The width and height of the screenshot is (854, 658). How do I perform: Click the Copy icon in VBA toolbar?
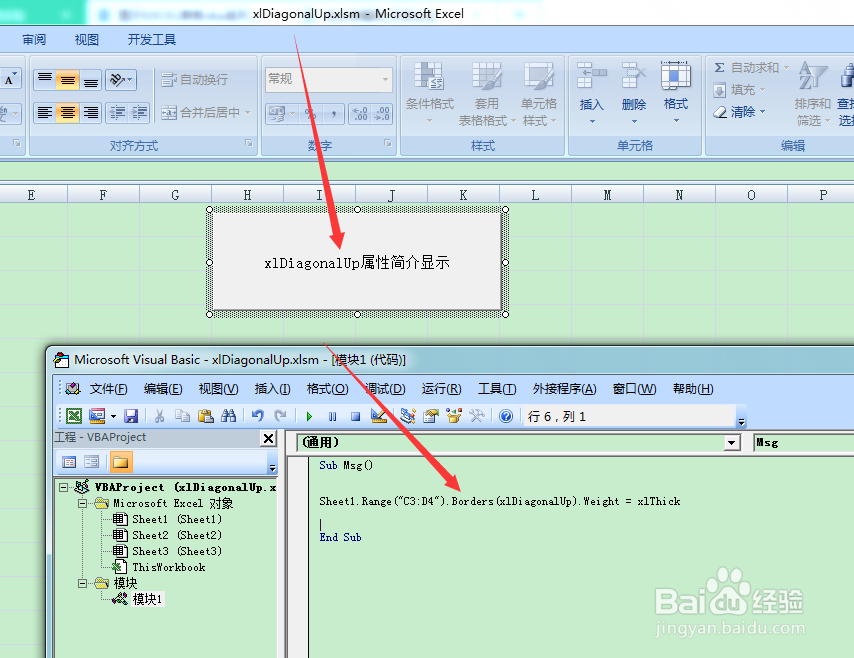click(x=182, y=416)
